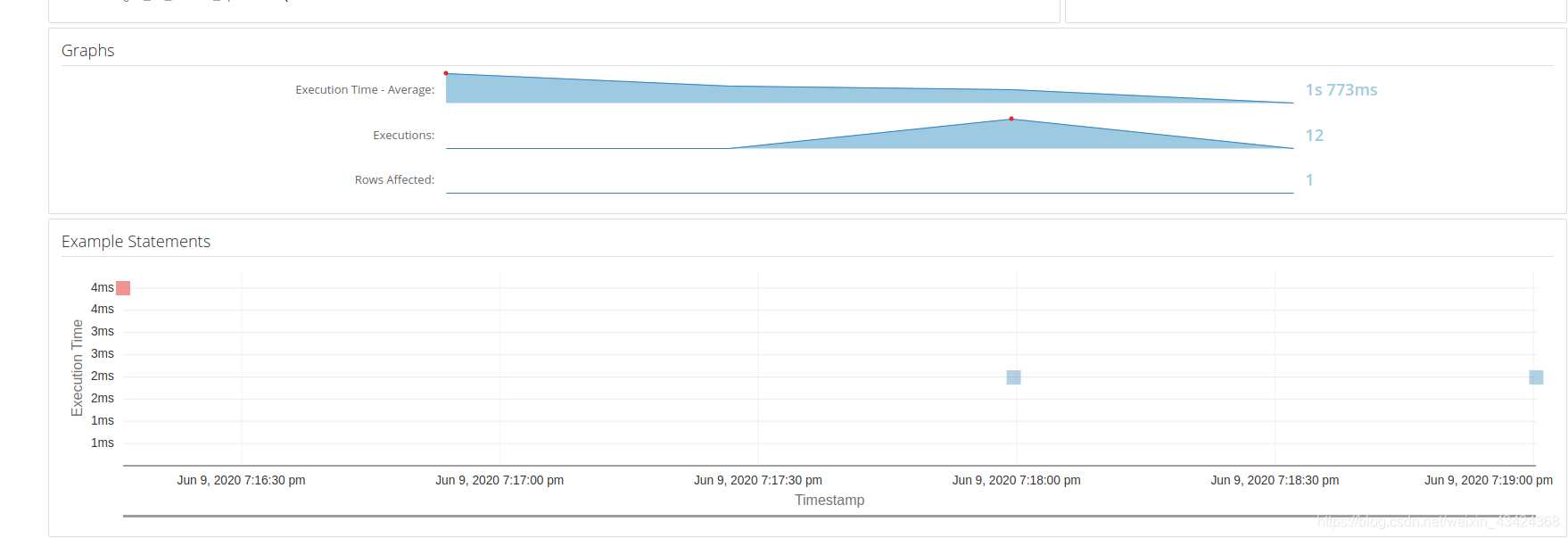Click the horizontal scrollbar under the chart
Image resolution: width=1568 pixels, height=538 pixels.
point(829,516)
